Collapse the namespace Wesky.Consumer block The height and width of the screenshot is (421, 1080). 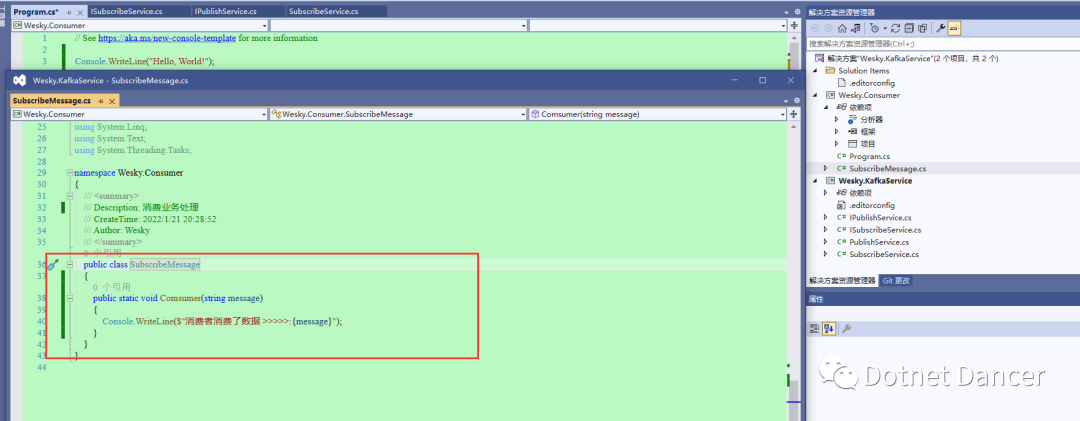pyautogui.click(x=69, y=173)
